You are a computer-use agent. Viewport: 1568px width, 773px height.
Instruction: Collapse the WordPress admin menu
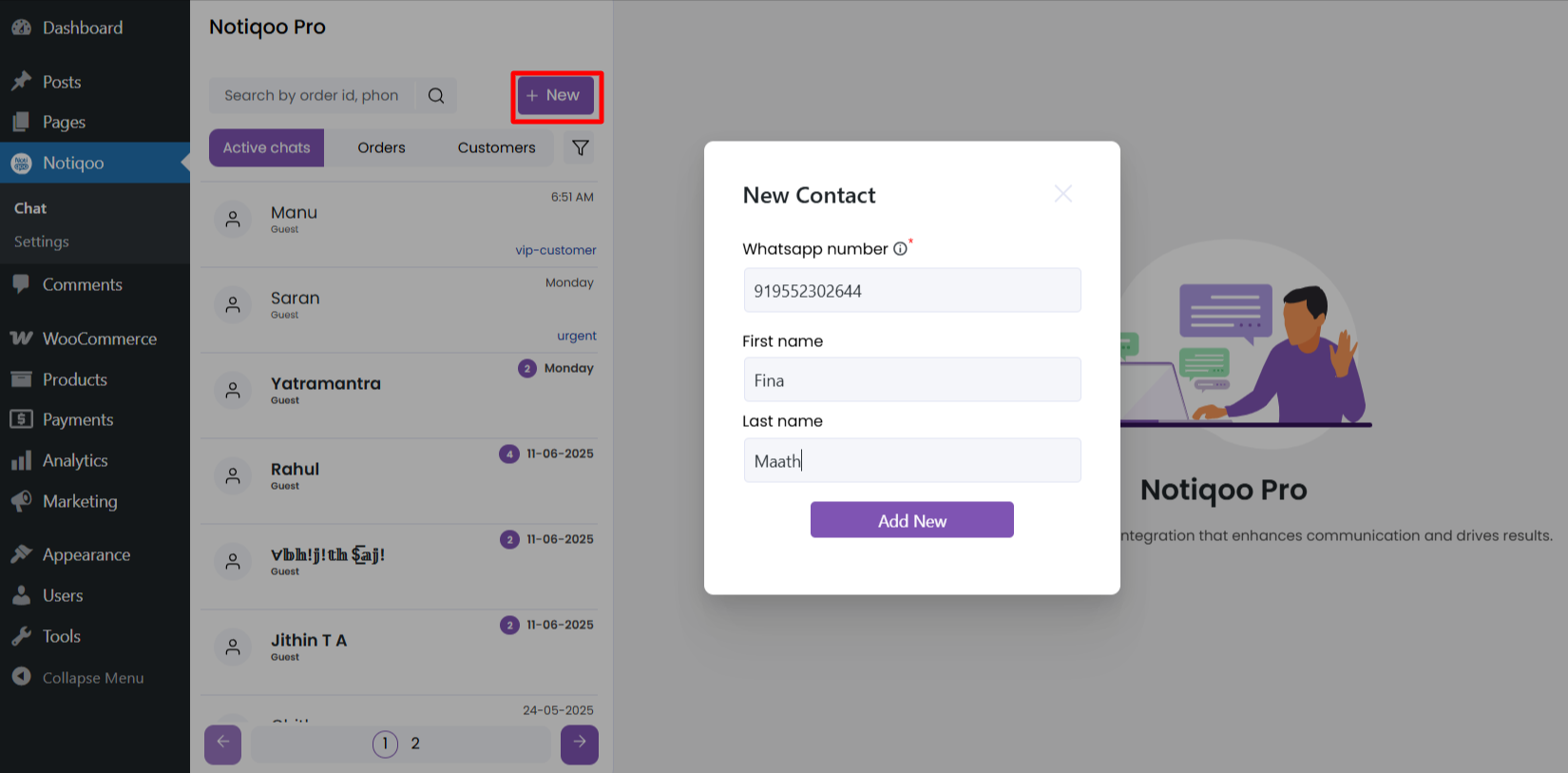click(92, 678)
